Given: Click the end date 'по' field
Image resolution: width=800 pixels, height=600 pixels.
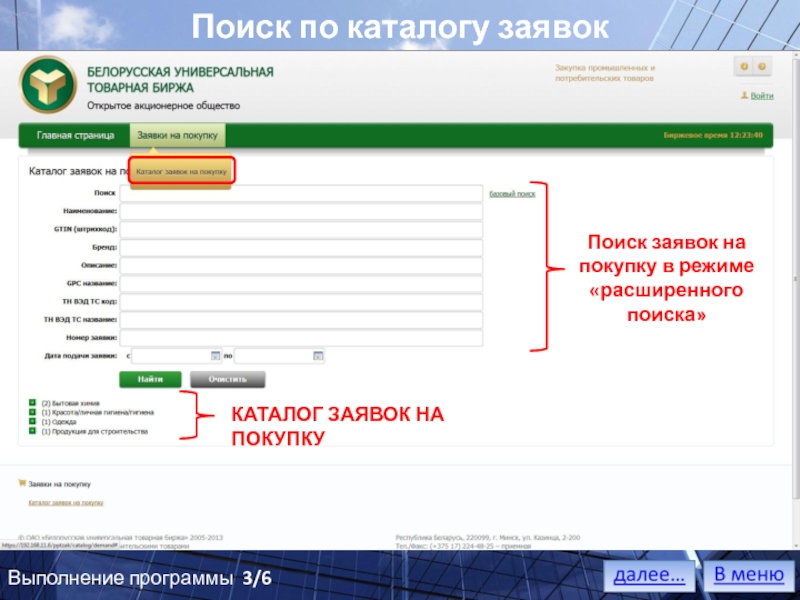Looking at the screenshot, I should pyautogui.click(x=279, y=356).
